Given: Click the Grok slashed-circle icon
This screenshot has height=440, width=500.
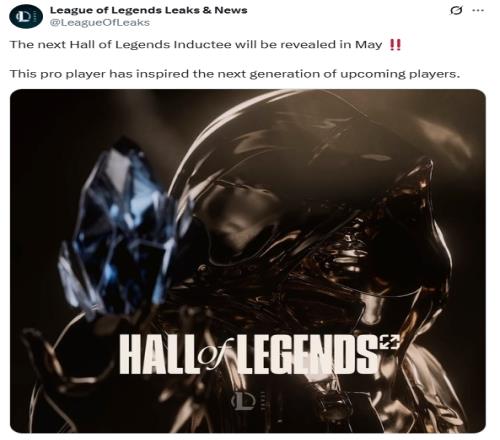Looking at the screenshot, I should click(456, 11).
